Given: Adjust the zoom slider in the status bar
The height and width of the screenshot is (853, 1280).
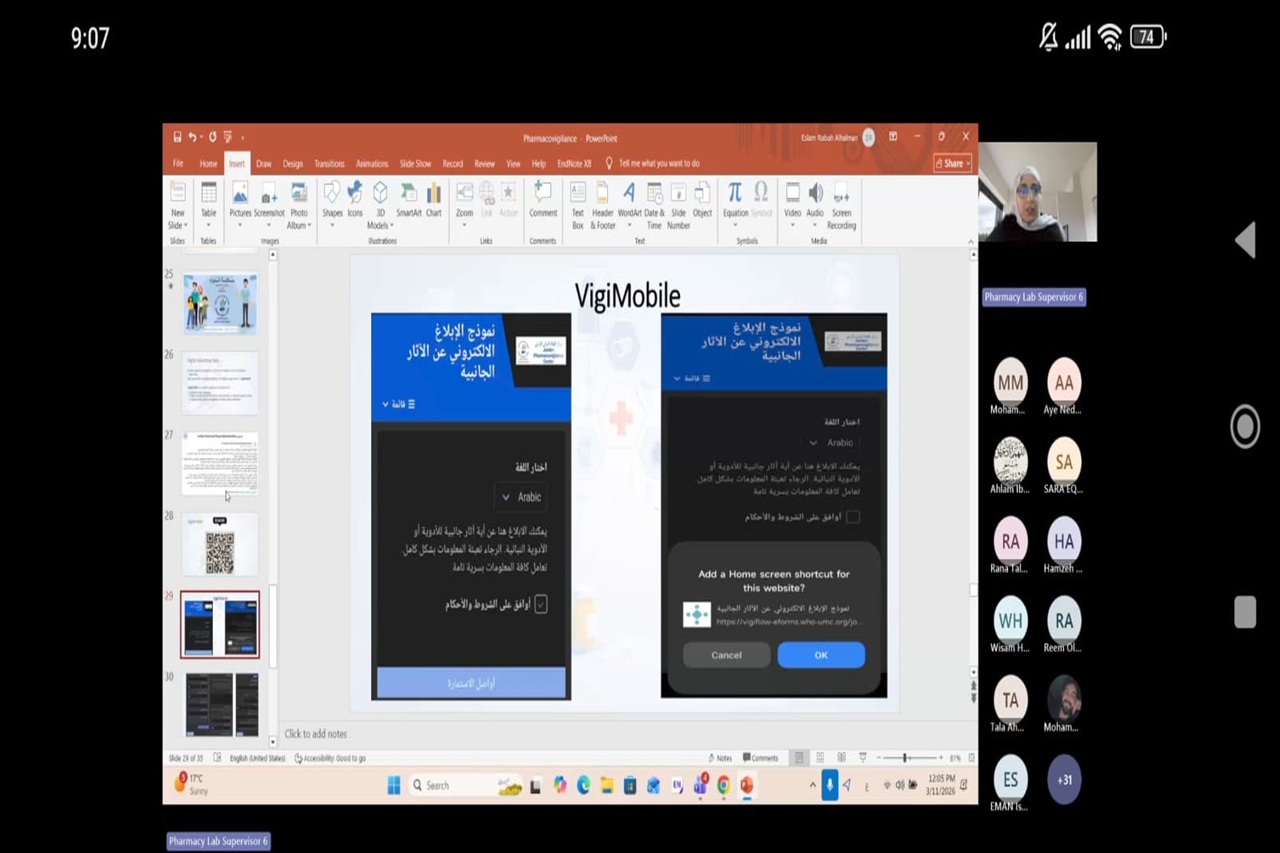Looking at the screenshot, I should coord(905,758).
